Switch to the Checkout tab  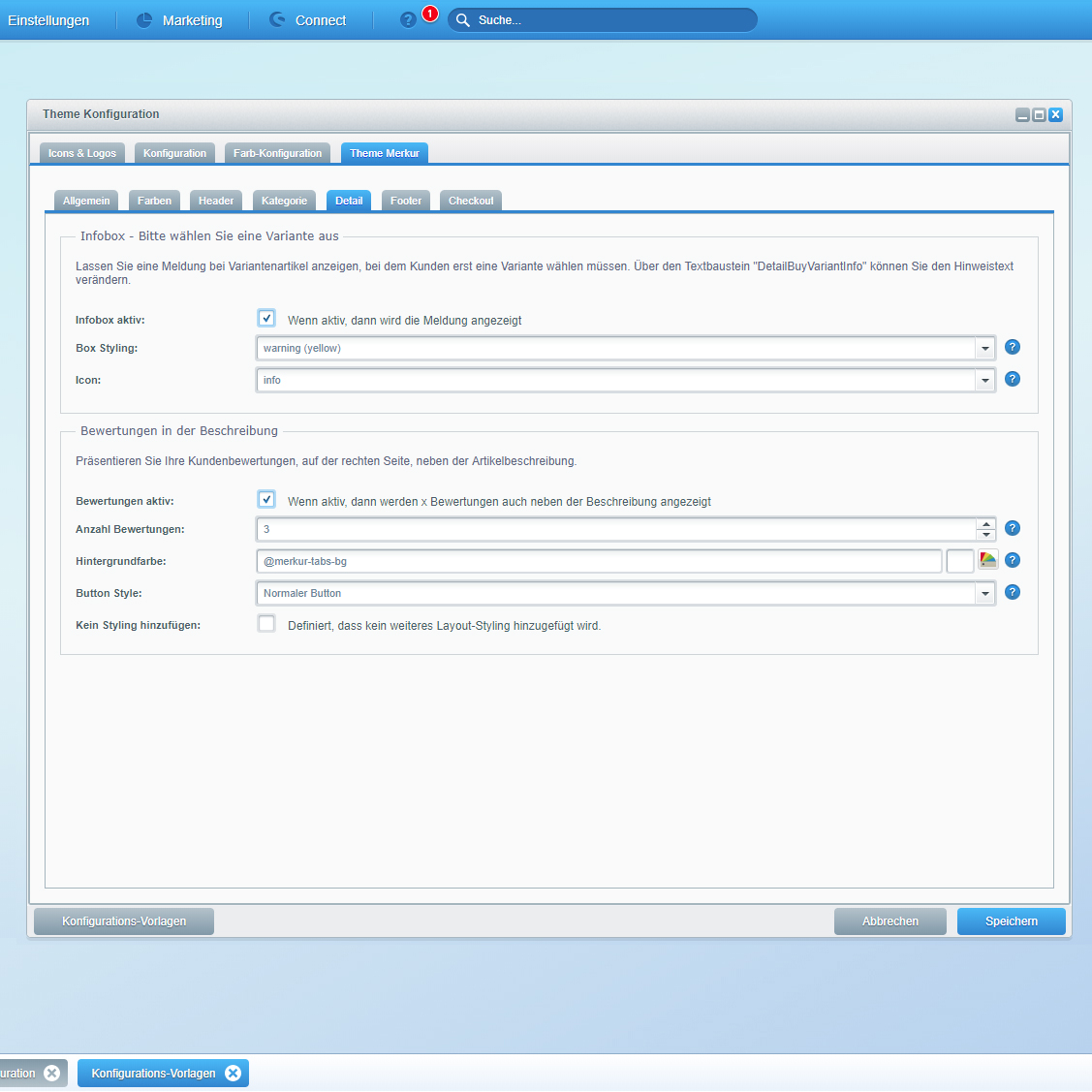[x=471, y=201]
